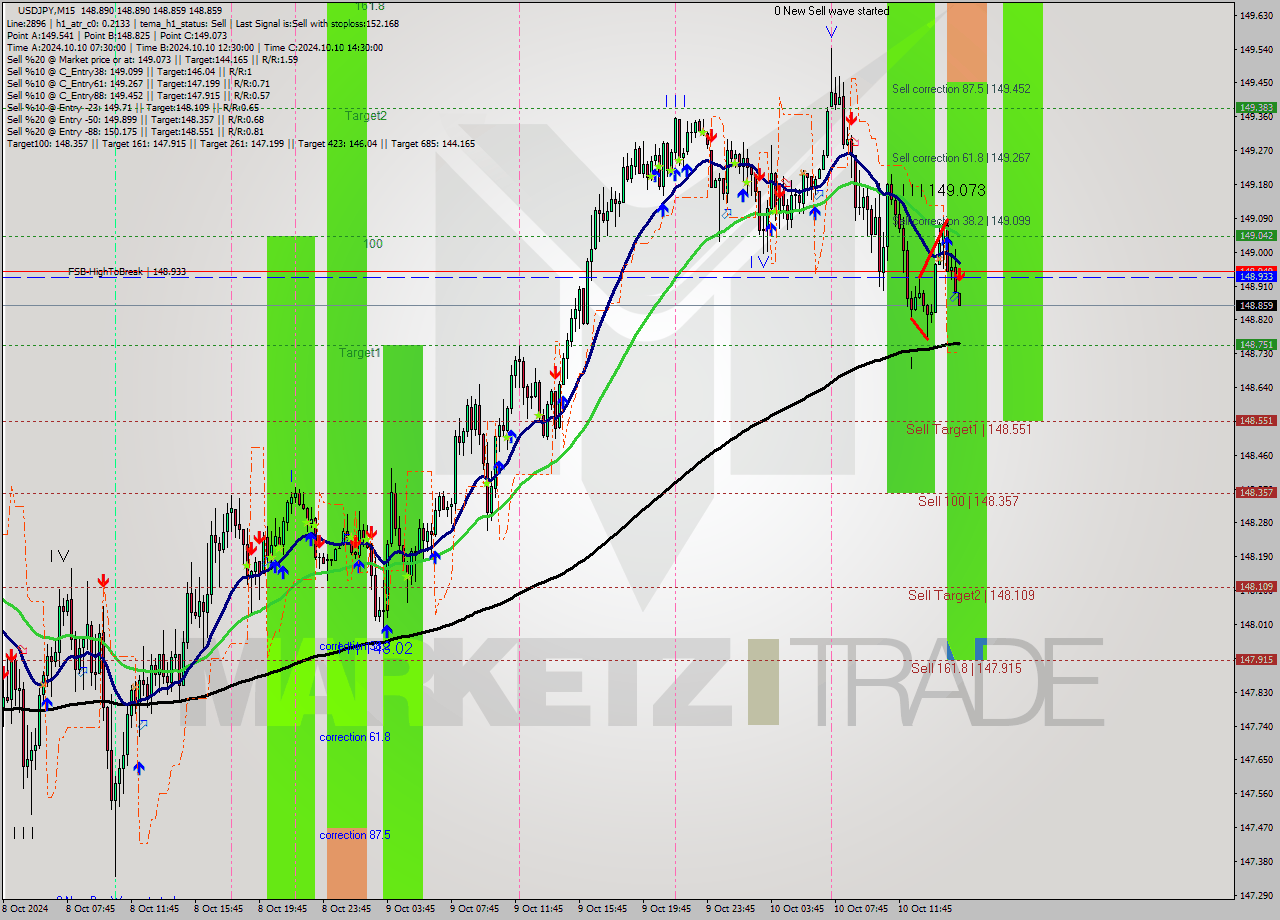This screenshot has height=920, width=1280.
Task: Click the 149.630 price scale value
Action: [x=1256, y=15]
